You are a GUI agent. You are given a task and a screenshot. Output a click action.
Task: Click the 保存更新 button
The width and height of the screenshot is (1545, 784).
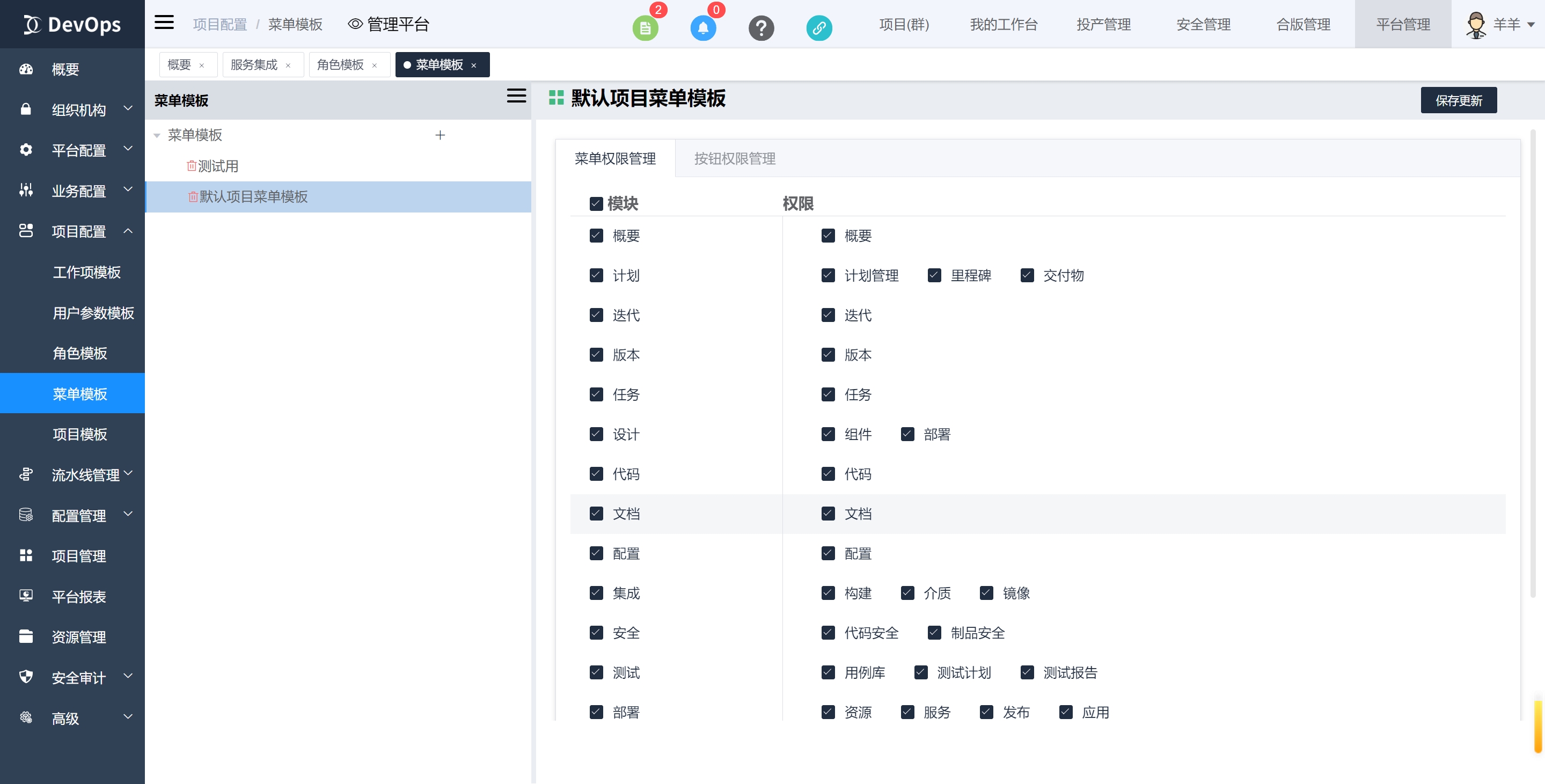click(x=1458, y=100)
